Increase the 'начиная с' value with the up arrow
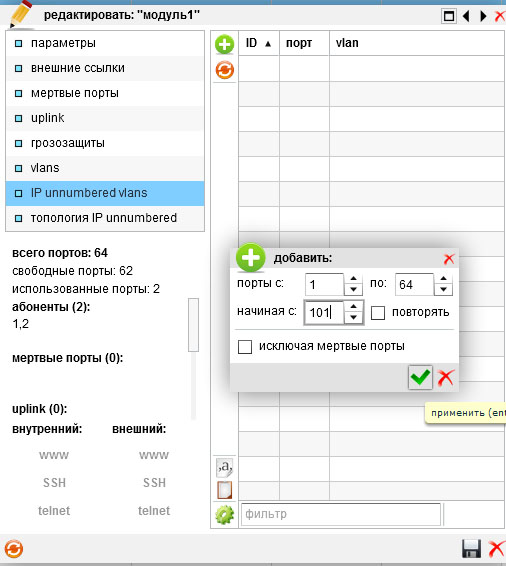 (x=353, y=307)
